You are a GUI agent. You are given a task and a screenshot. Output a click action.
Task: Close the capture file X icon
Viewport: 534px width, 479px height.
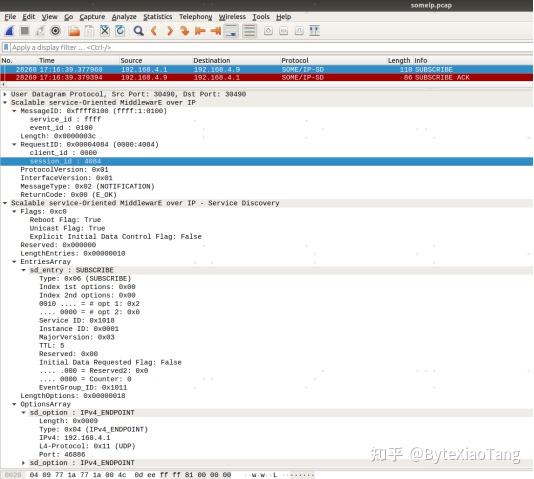(x=105, y=31)
